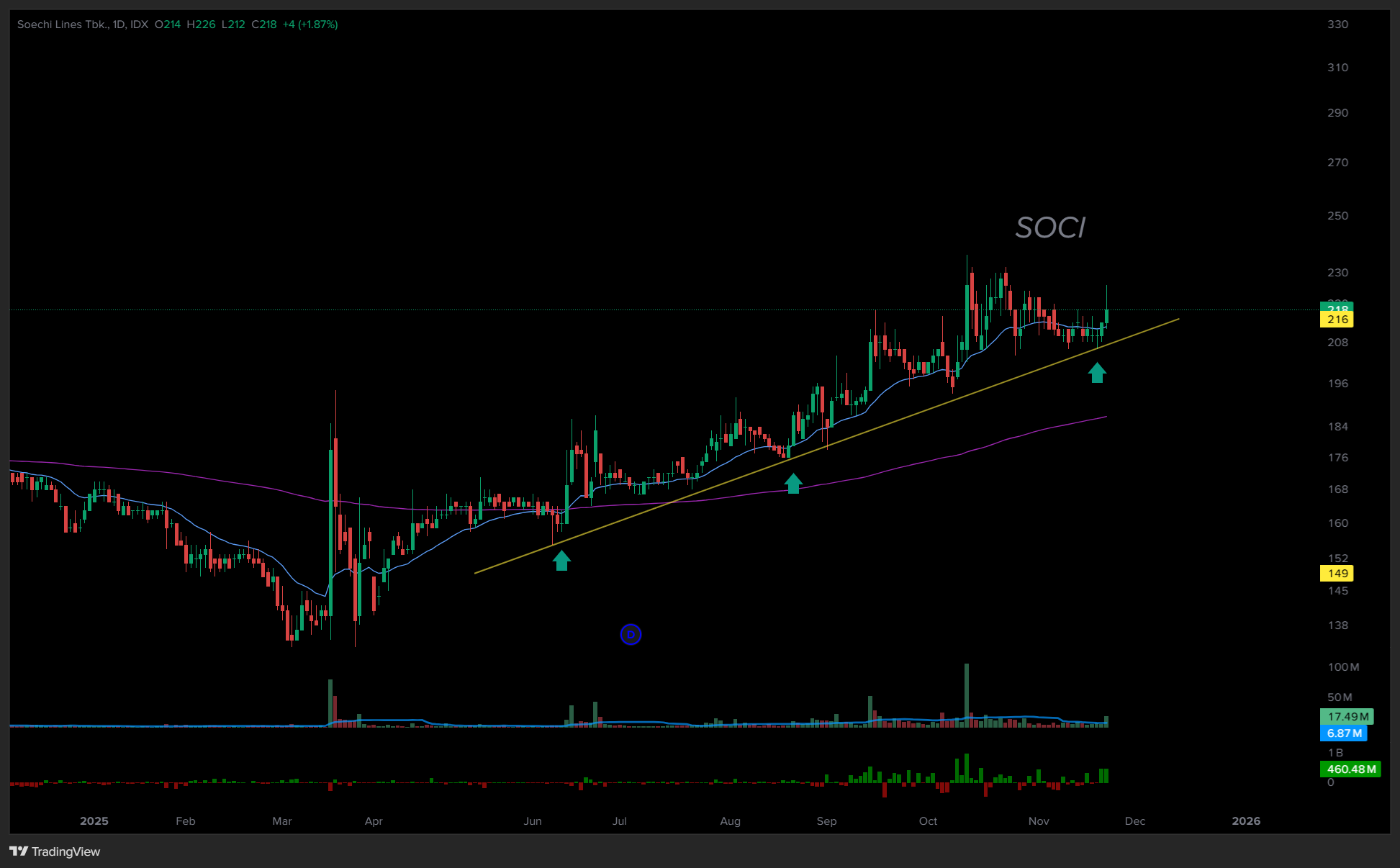Click the blue 6.87M volume average label
Image resolution: width=1400 pixels, height=868 pixels.
(1343, 733)
